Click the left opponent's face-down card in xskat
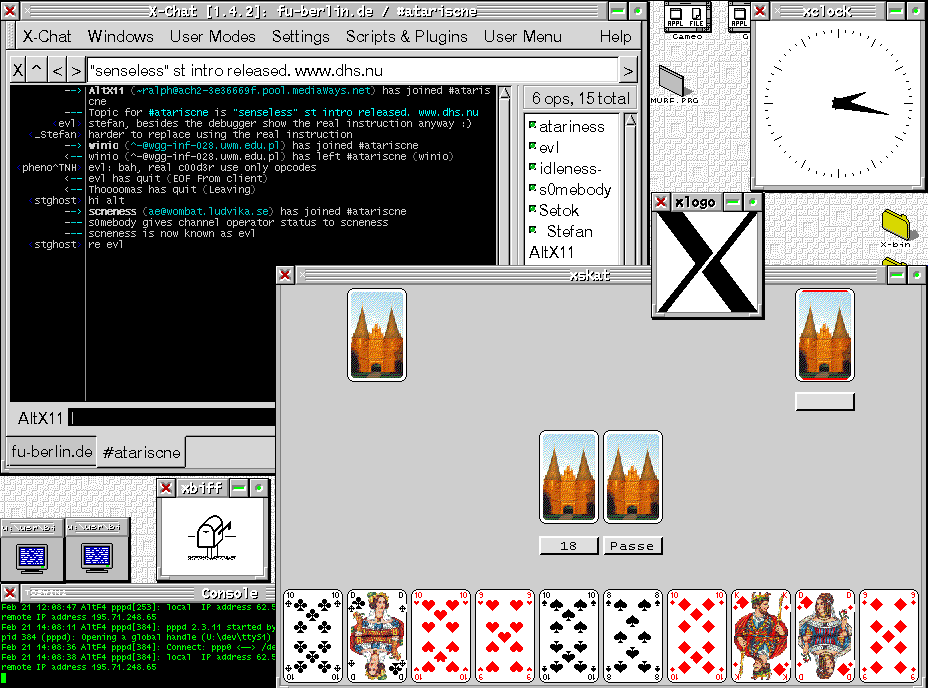This screenshot has width=928, height=688. [377, 335]
